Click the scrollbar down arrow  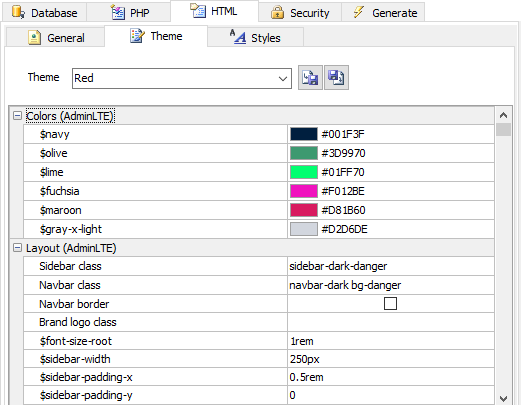(503, 398)
